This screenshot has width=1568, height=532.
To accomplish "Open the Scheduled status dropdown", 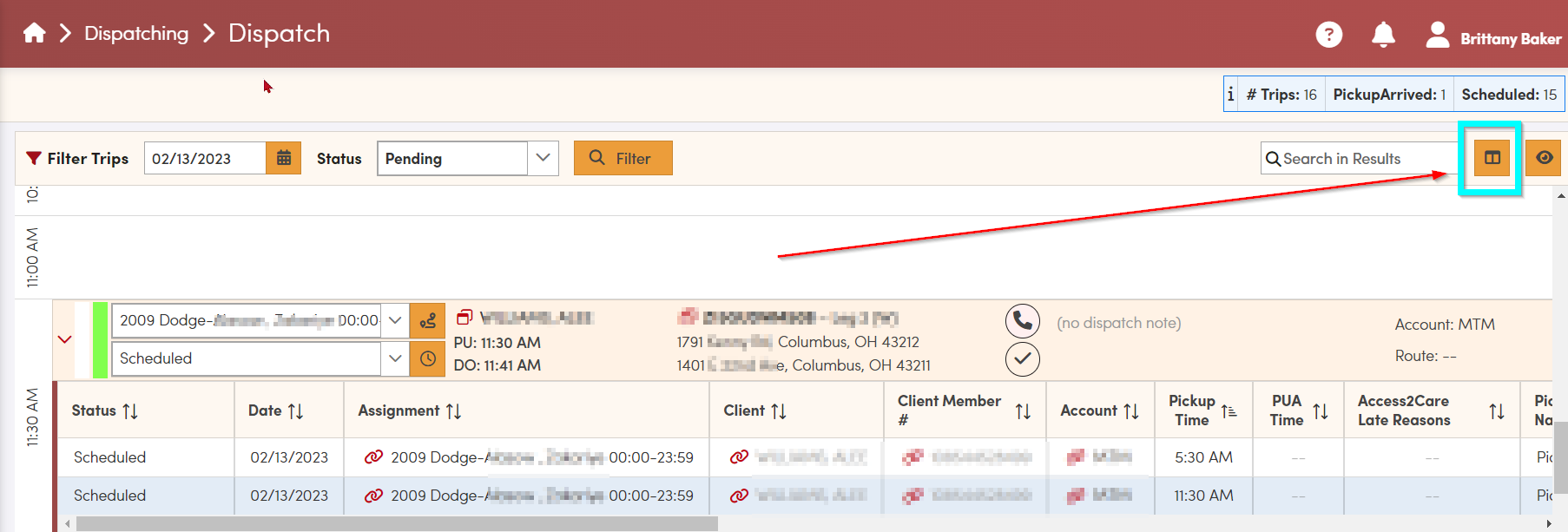I will (x=395, y=358).
